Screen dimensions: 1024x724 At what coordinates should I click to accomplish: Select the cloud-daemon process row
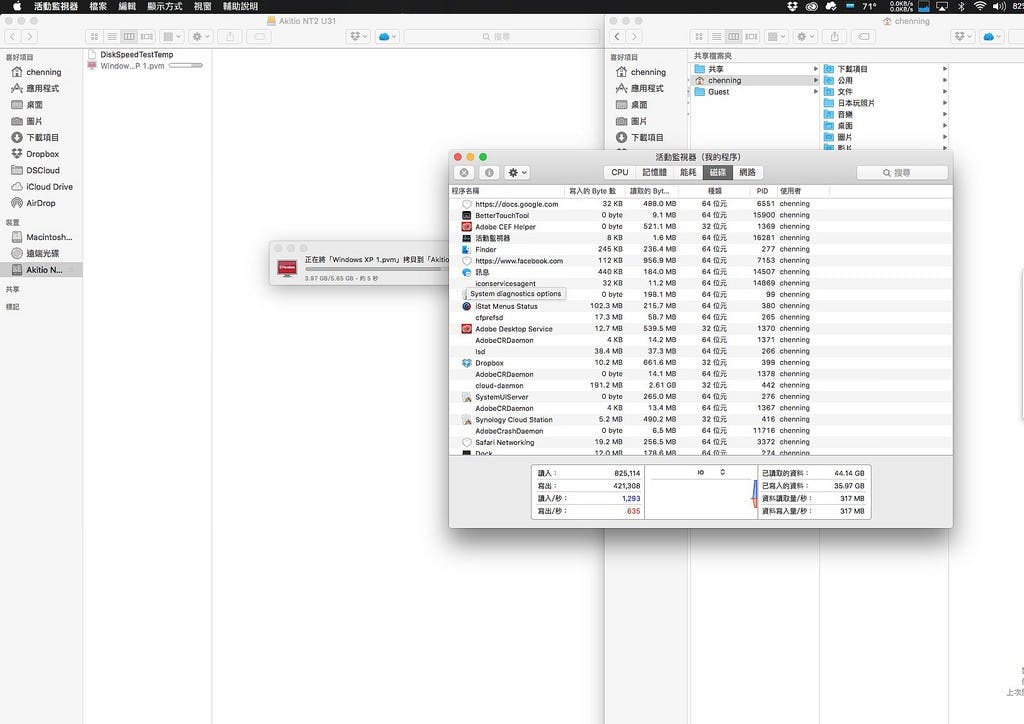coord(701,386)
